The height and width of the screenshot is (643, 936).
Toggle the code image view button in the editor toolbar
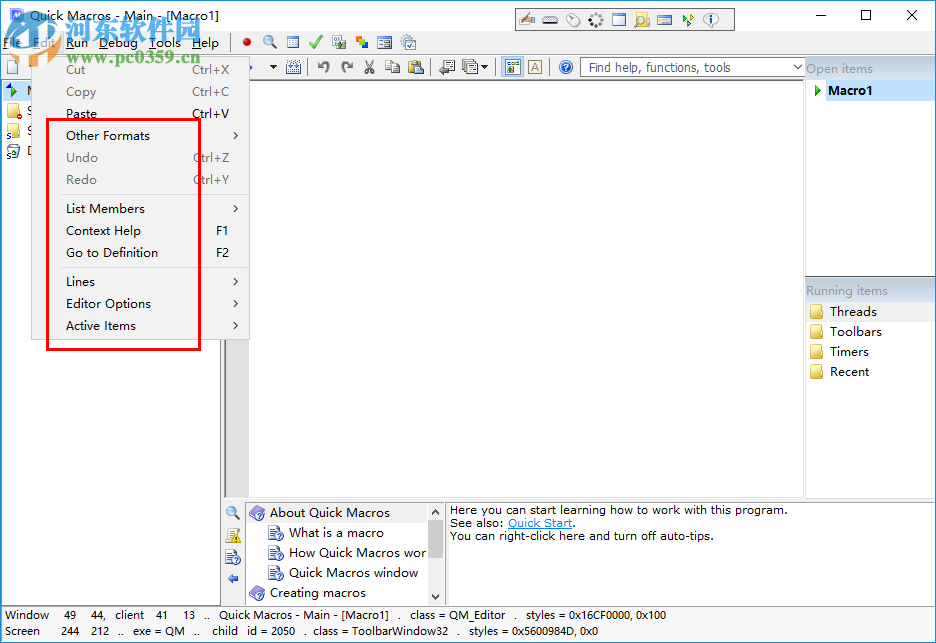tap(512, 67)
